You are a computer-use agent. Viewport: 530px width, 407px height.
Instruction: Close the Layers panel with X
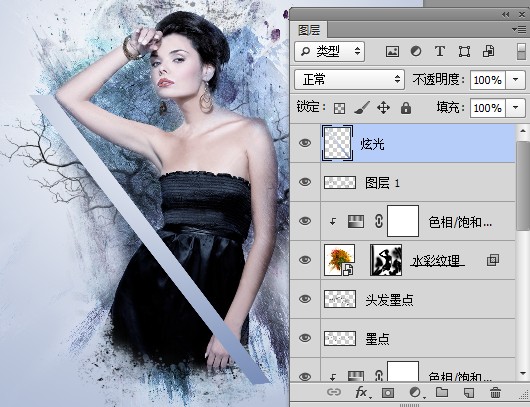522,15
